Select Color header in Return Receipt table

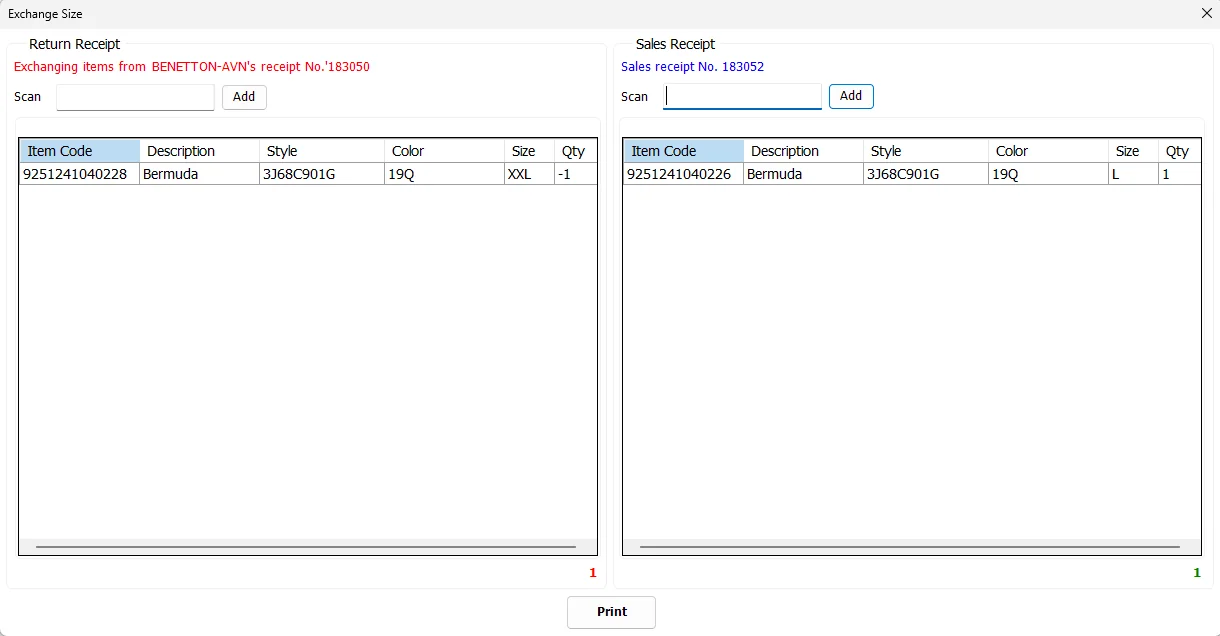[x=444, y=151]
